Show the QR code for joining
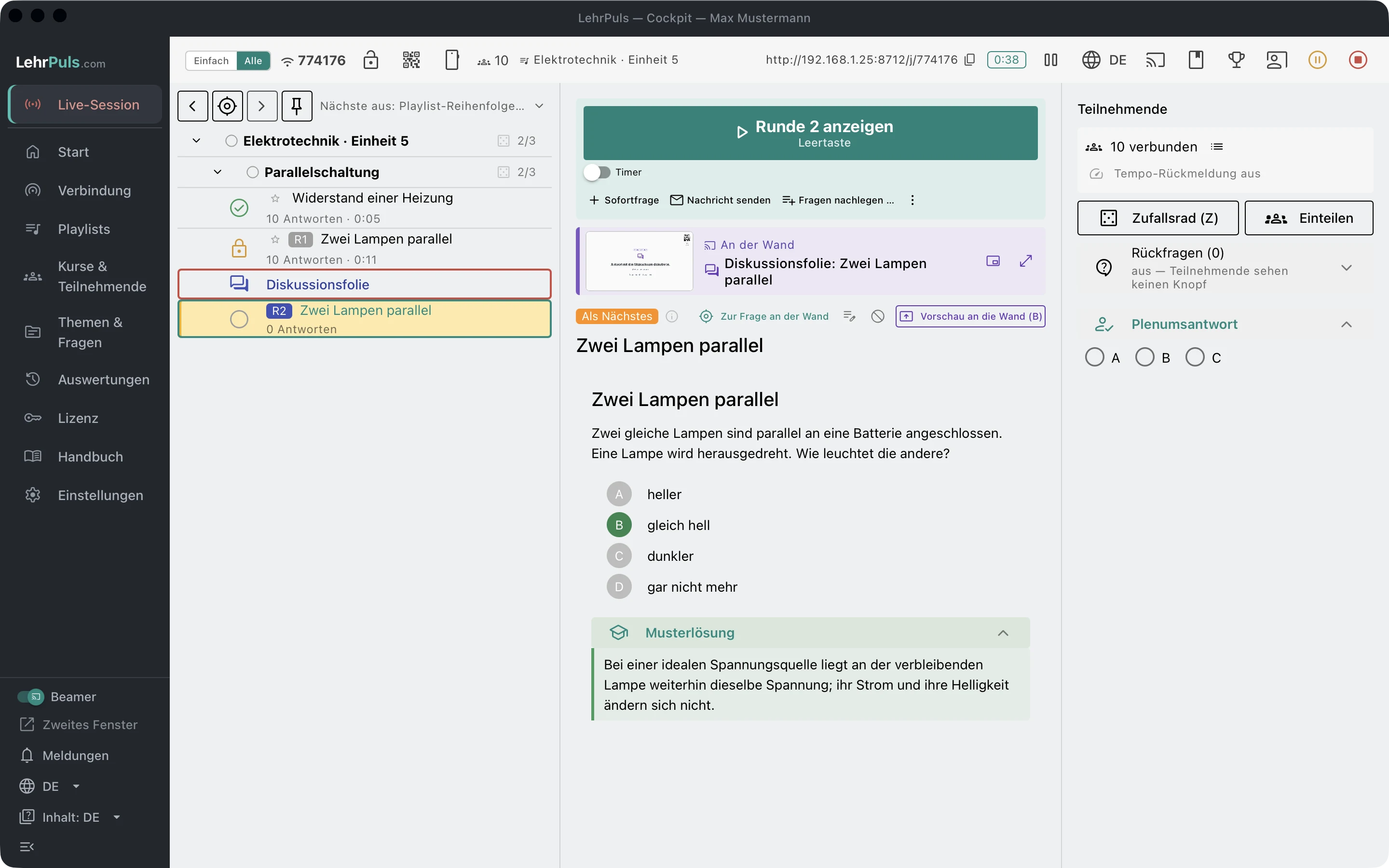 click(411, 60)
